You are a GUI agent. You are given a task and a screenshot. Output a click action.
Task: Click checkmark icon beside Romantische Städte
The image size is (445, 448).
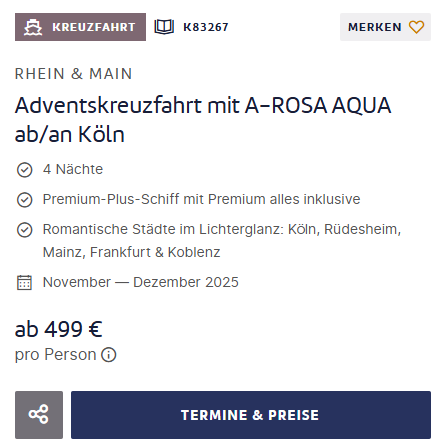[x=24, y=230]
